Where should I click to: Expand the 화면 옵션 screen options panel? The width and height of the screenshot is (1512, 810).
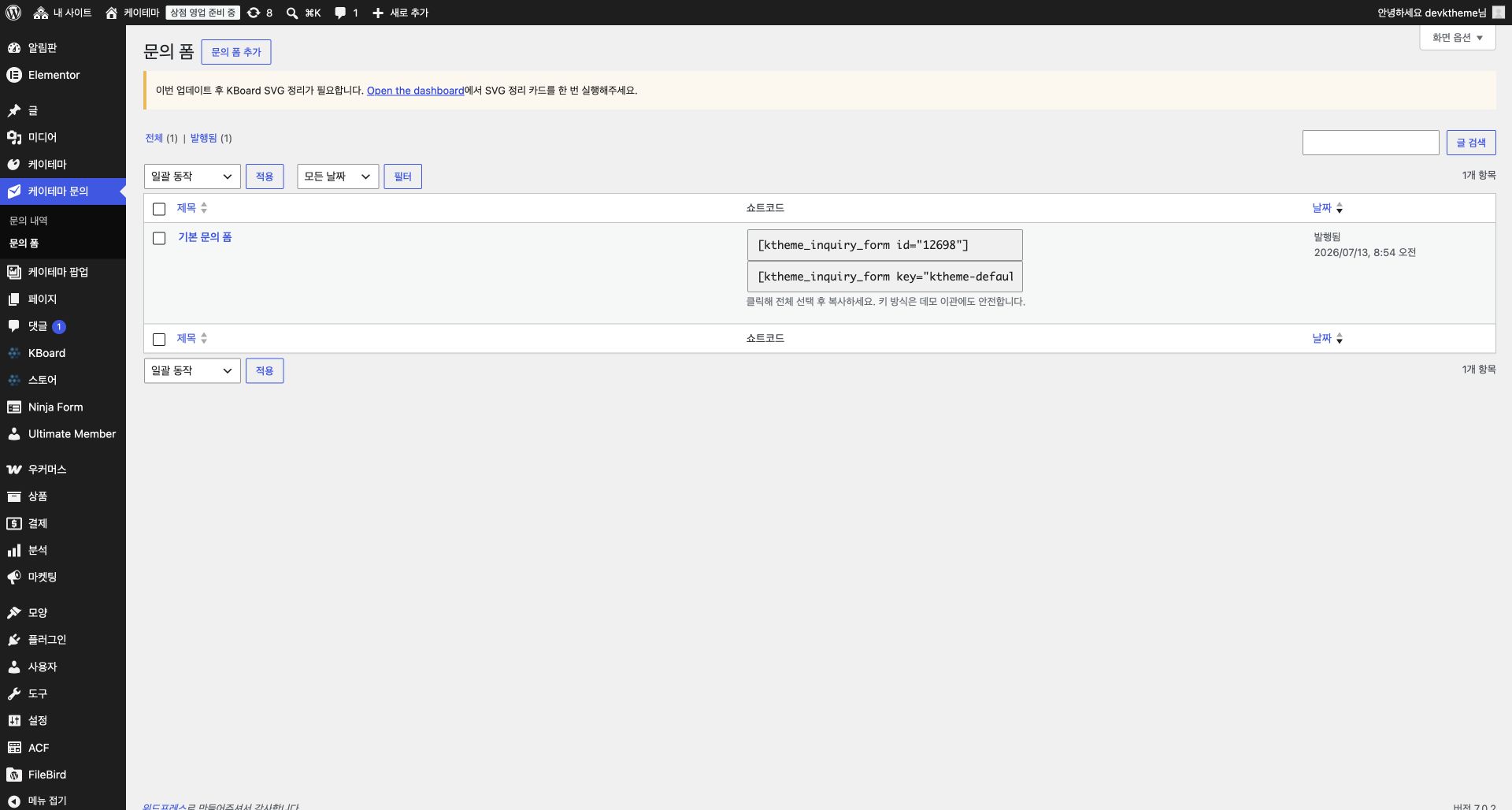(1458, 38)
